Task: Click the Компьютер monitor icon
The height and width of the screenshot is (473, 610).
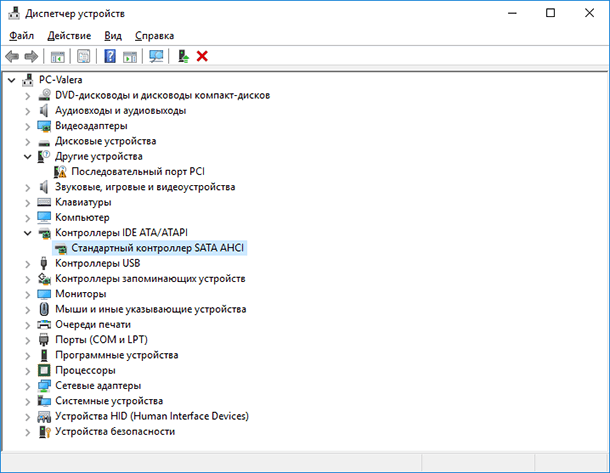Action: pyautogui.click(x=44, y=217)
